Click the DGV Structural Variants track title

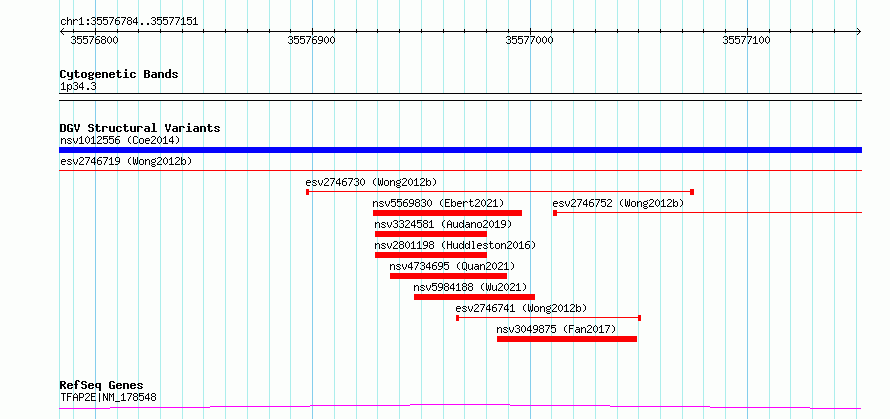tap(140, 128)
